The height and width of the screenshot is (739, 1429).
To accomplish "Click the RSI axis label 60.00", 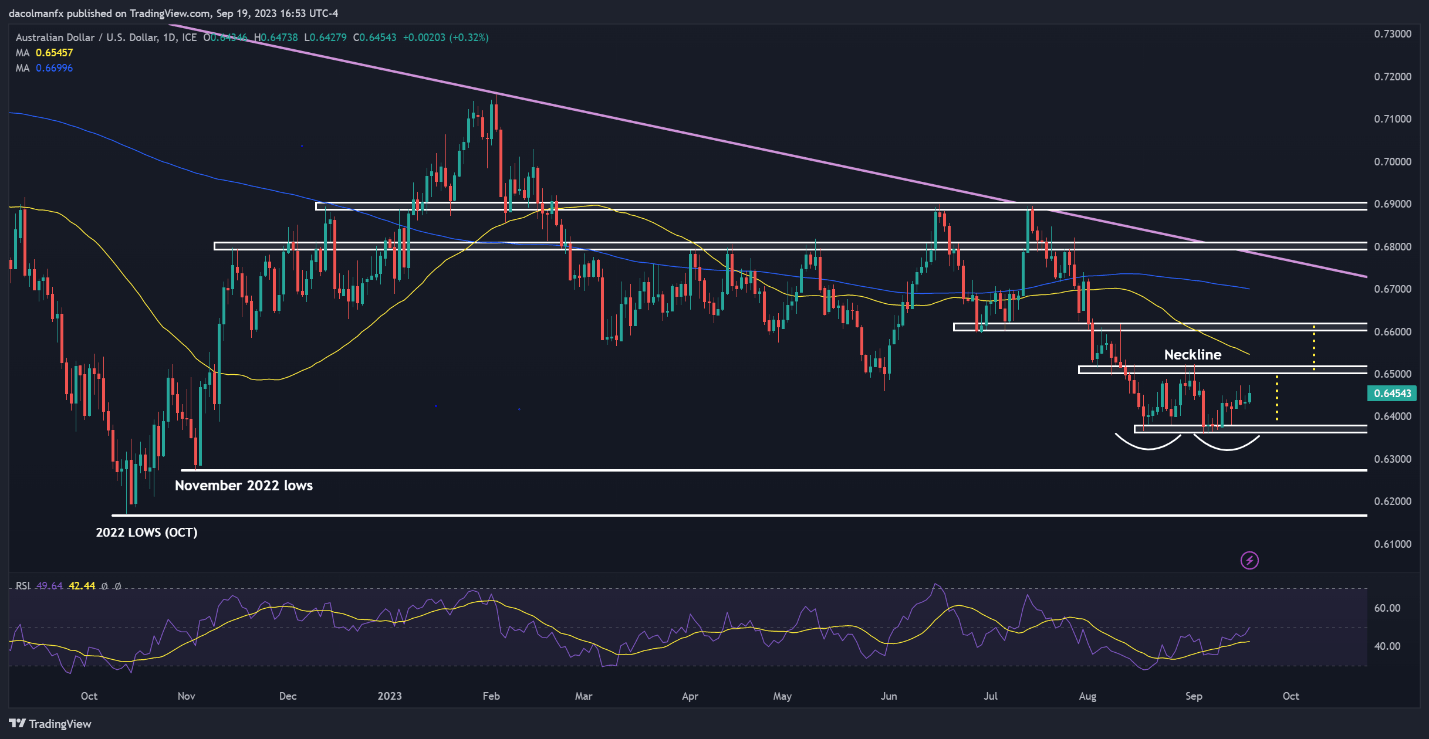I will pos(1387,608).
